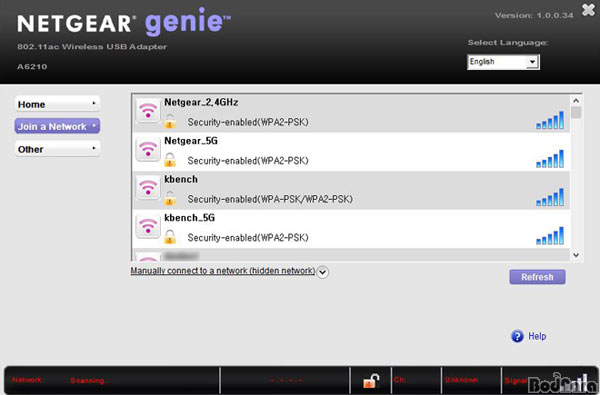Select the Join a Network menu
This screenshot has height=395, width=600.
coord(57,126)
